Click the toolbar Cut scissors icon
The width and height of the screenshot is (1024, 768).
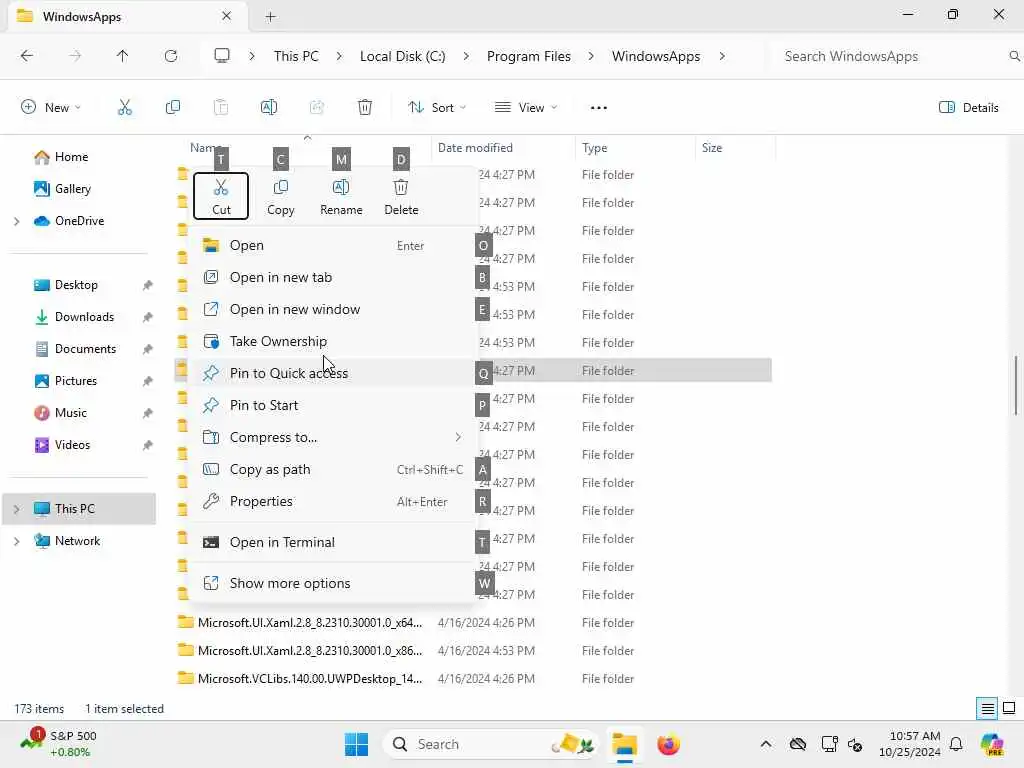coord(125,108)
